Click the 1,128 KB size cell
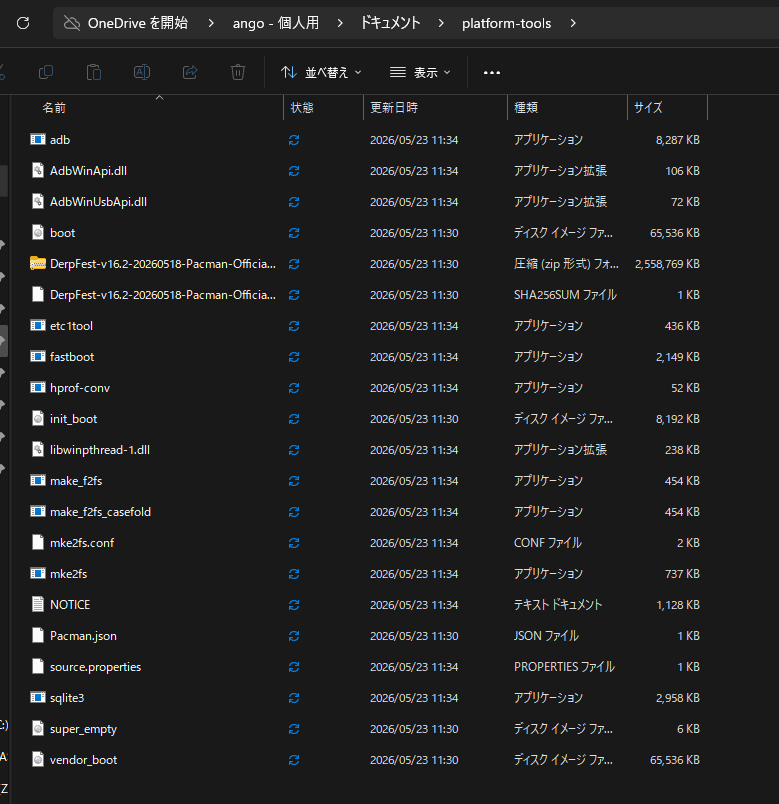Screen dimensions: 779x804 678,605
